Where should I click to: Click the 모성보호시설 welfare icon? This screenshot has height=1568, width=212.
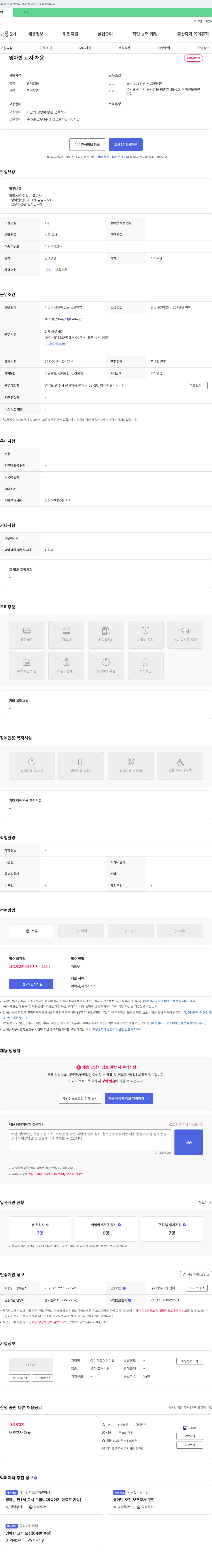[106, 665]
